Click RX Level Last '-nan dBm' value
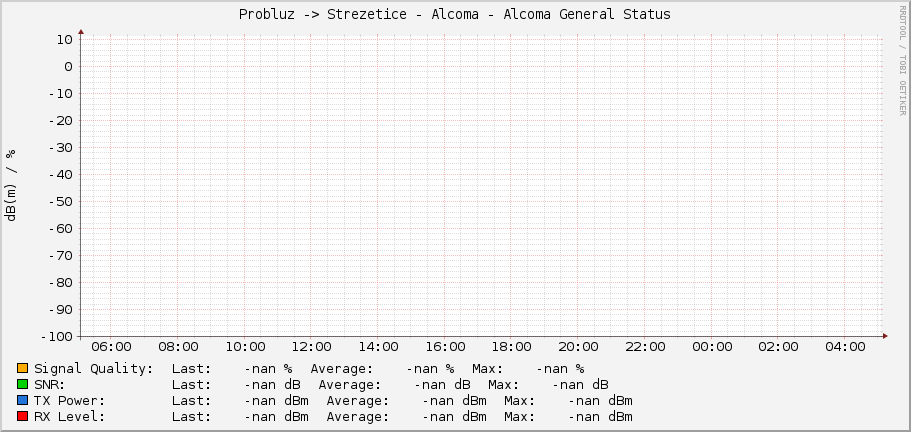Image resolution: width=911 pixels, height=432 pixels. pyautogui.click(x=277, y=417)
